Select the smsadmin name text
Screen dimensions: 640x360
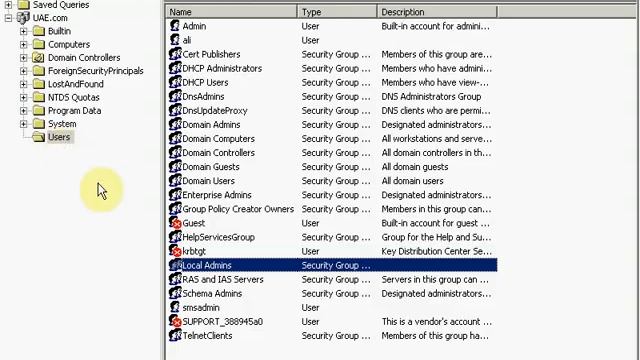click(x=201, y=307)
